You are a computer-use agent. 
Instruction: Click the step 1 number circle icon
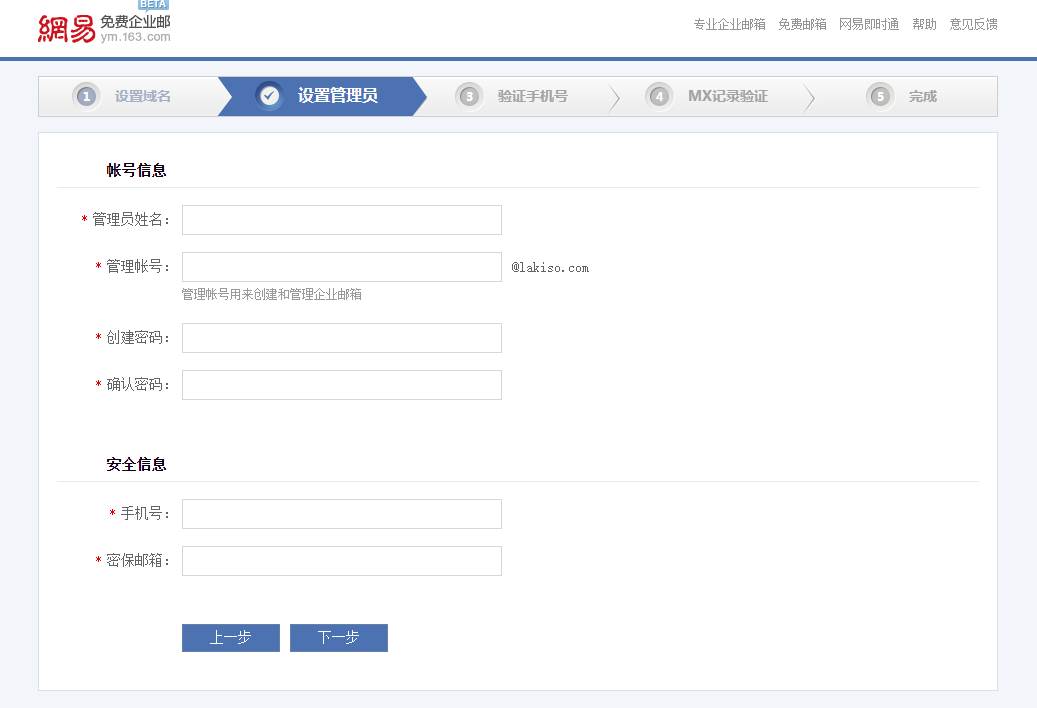tap(86, 97)
